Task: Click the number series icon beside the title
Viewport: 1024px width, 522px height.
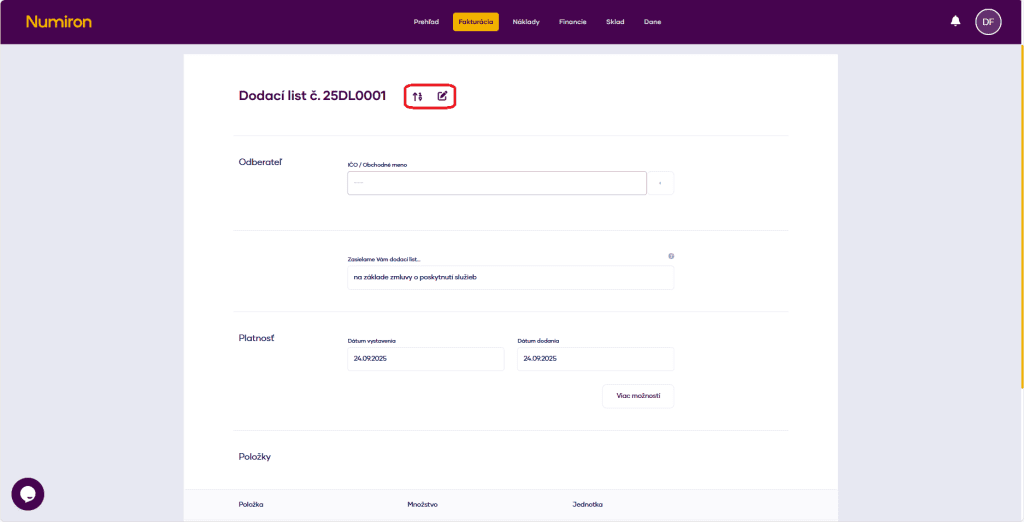Action: (x=418, y=96)
